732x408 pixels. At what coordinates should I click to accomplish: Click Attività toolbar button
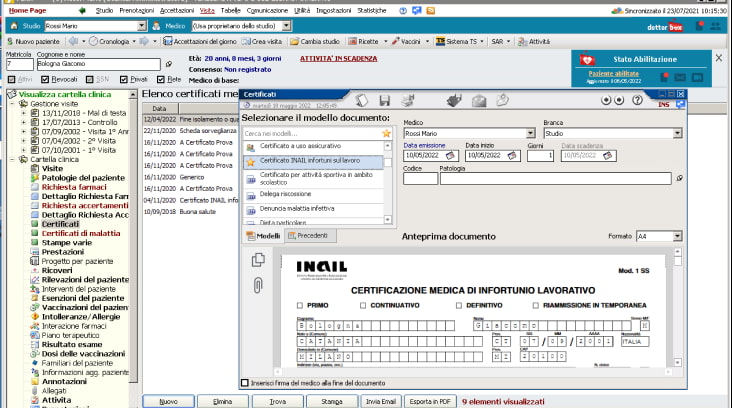(534, 42)
